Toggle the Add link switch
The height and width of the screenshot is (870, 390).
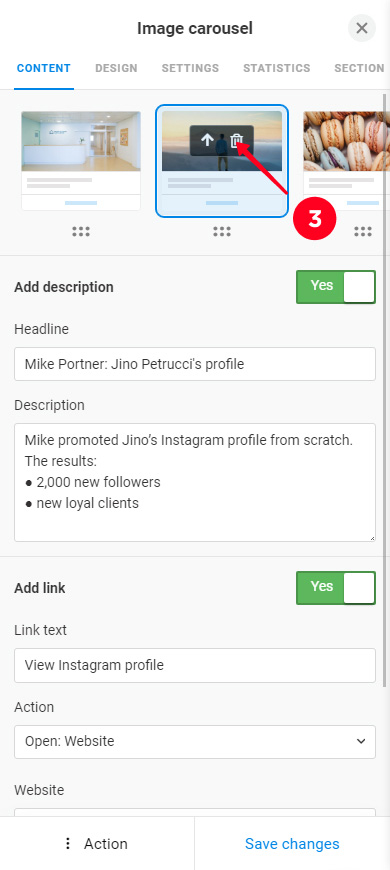coord(336,588)
